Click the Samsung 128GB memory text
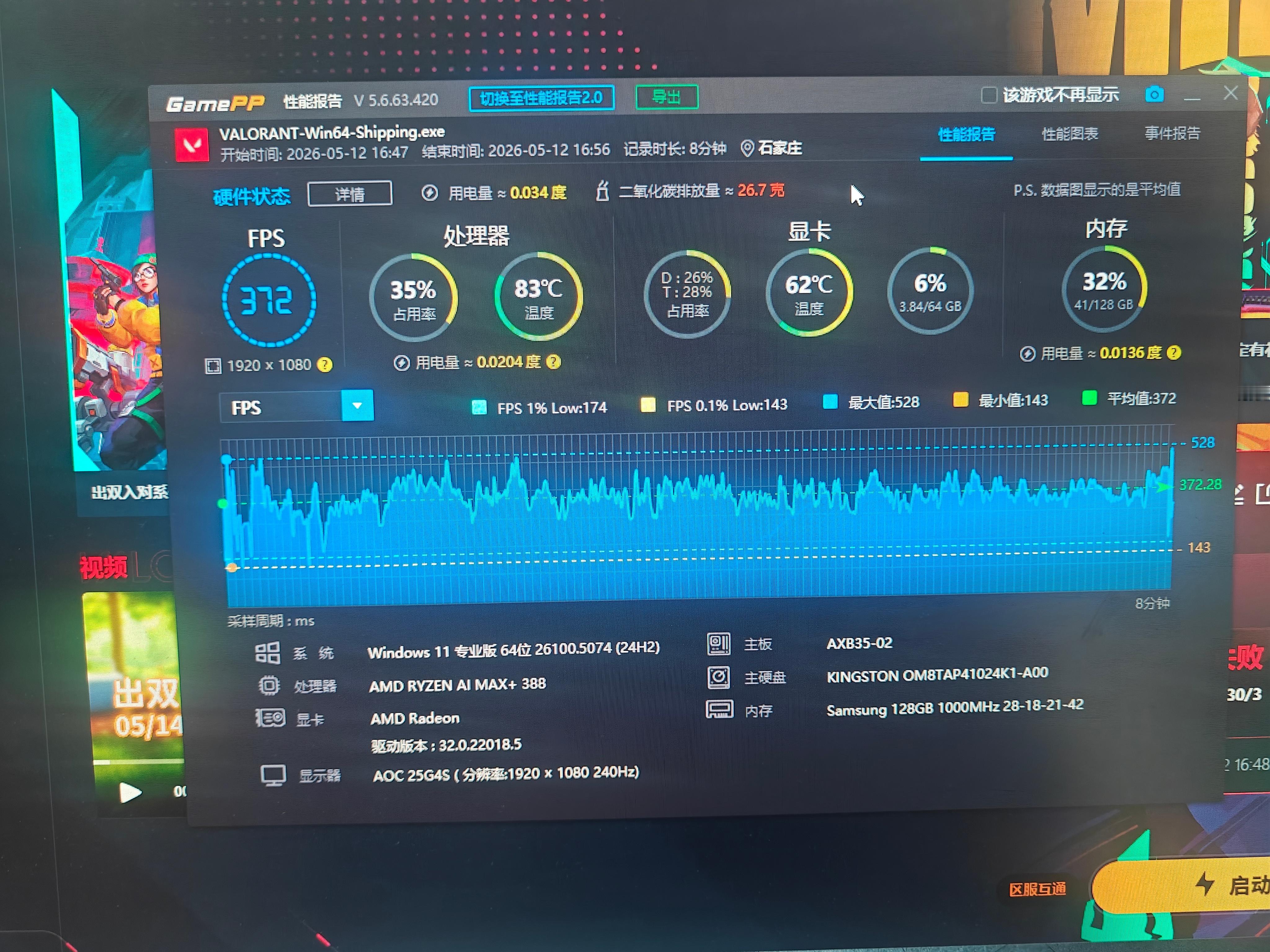The height and width of the screenshot is (952, 1270). coord(955,707)
